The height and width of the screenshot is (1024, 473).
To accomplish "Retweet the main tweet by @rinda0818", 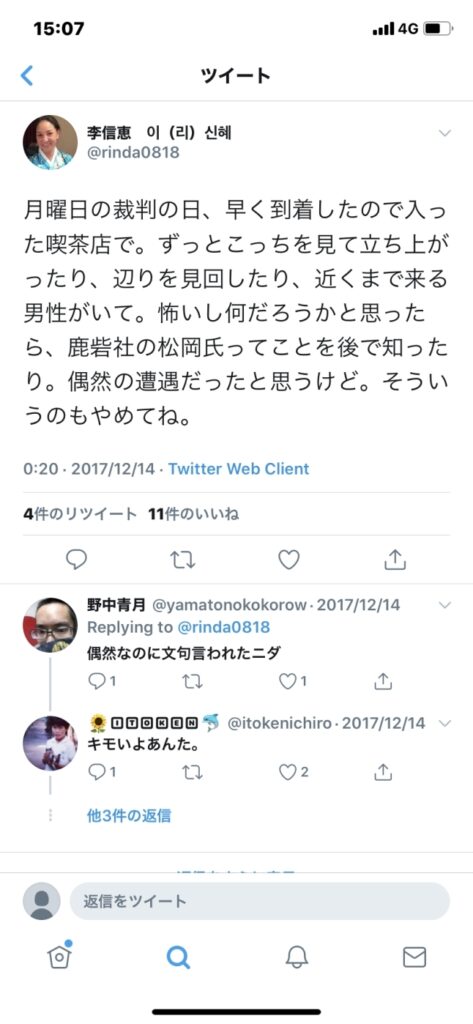I will pos(182,560).
